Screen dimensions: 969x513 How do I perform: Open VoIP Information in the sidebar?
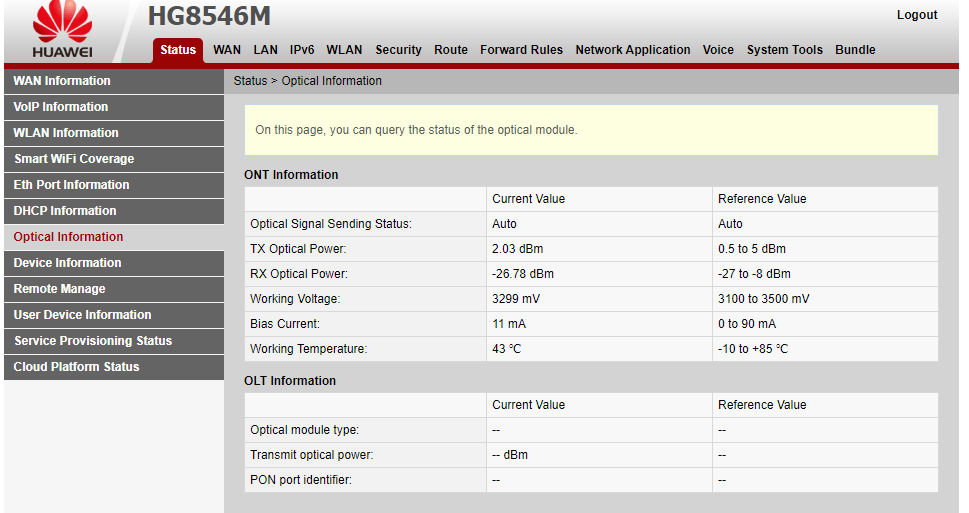click(x=114, y=107)
